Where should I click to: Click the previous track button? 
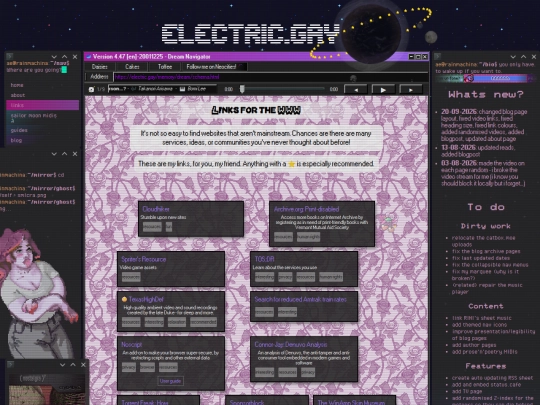coord(356,90)
